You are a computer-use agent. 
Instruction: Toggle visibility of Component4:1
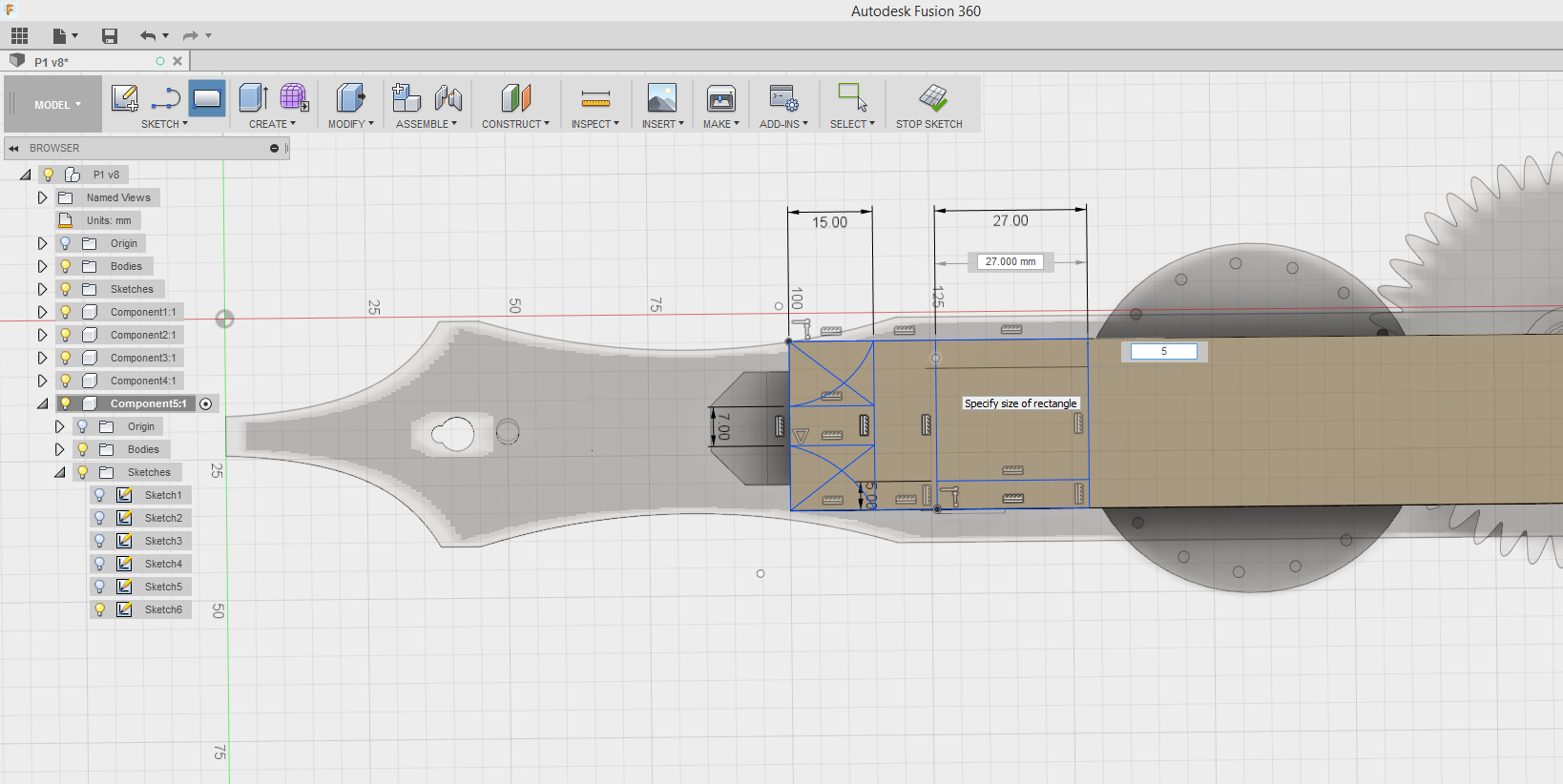pos(65,381)
